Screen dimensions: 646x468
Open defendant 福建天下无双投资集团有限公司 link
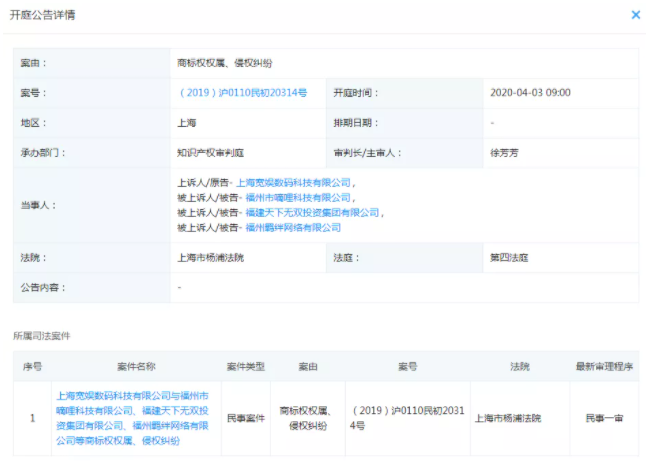tap(312, 213)
